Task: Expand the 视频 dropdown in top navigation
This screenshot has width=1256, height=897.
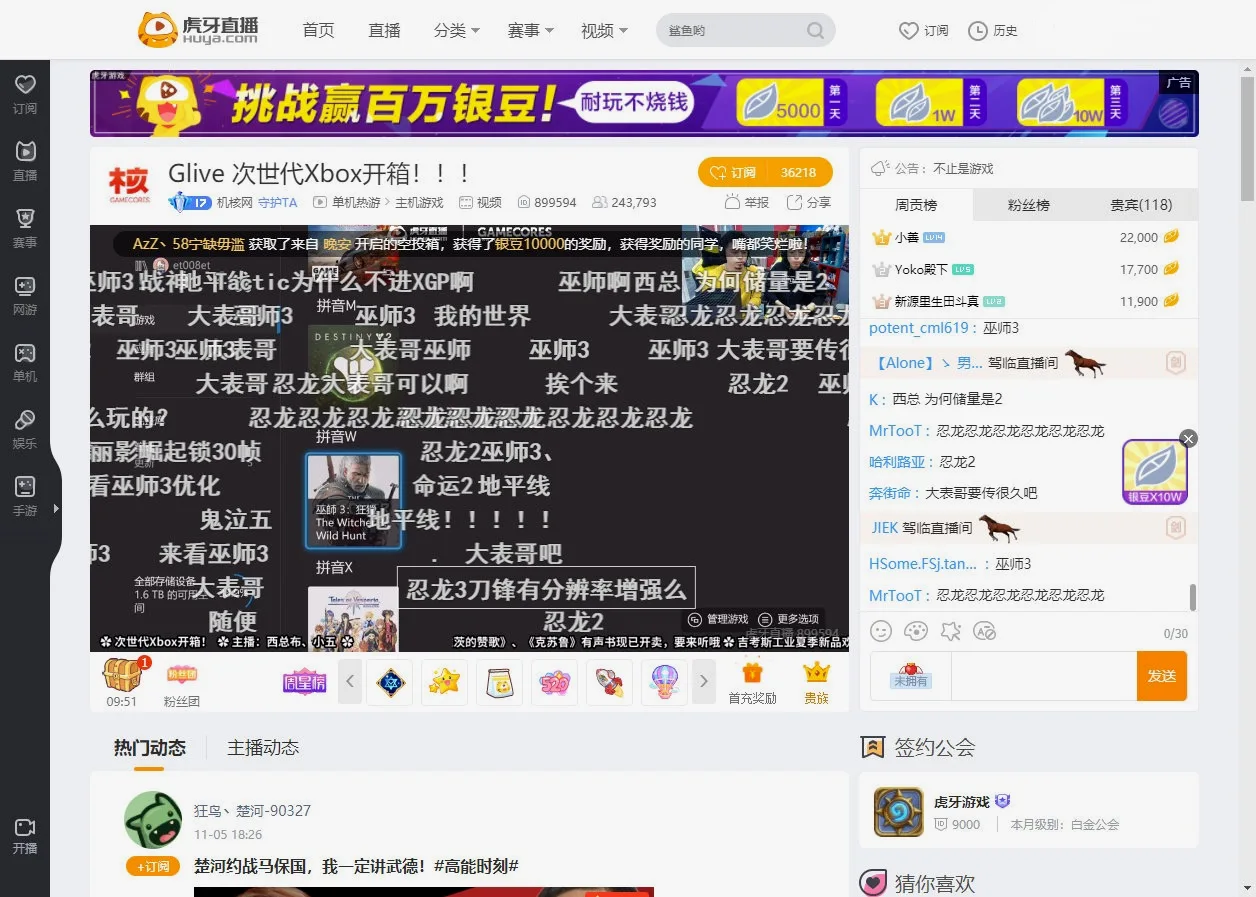Action: pyautogui.click(x=604, y=31)
